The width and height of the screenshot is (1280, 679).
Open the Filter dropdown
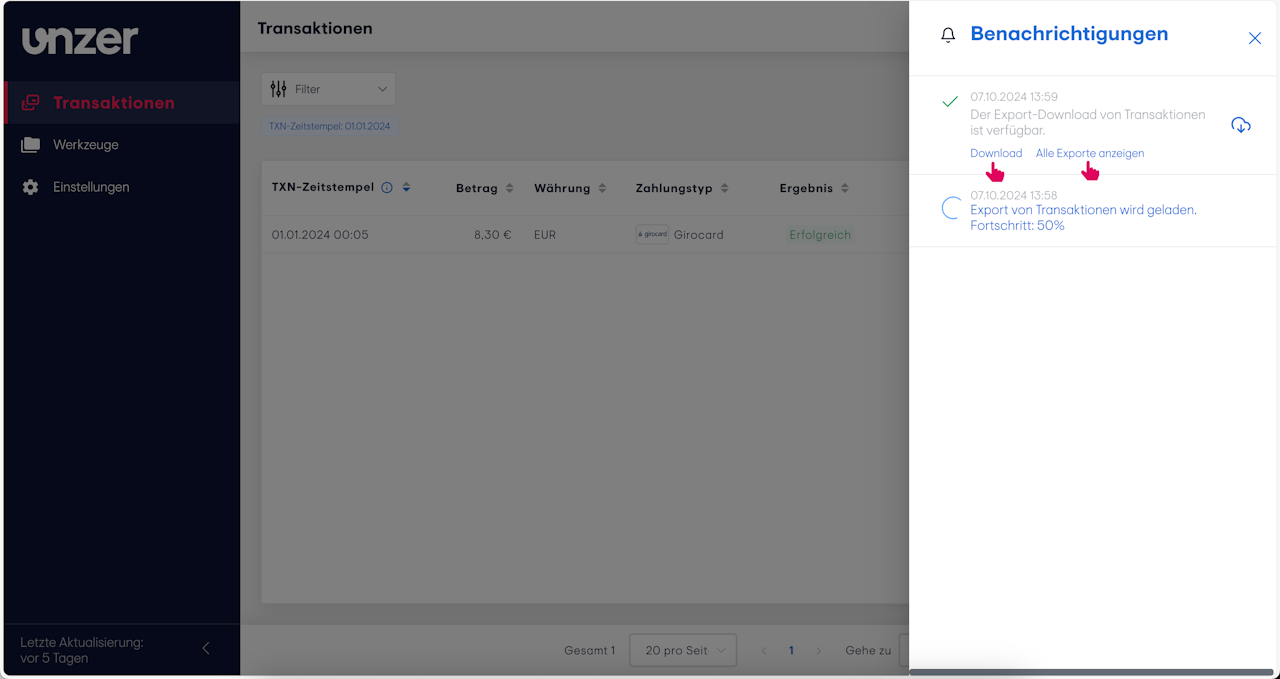click(328, 89)
